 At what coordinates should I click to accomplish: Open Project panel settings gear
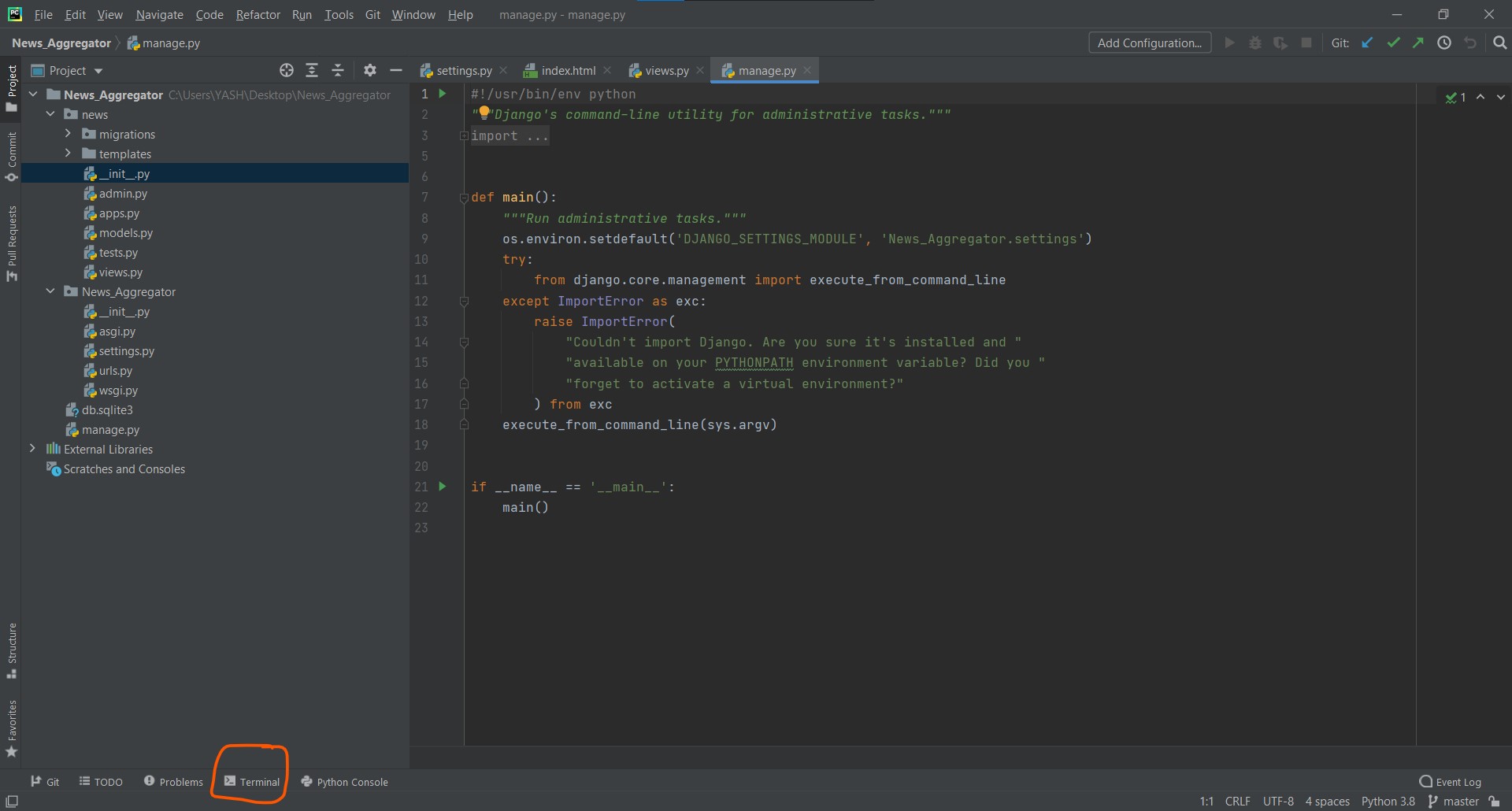[x=370, y=71]
